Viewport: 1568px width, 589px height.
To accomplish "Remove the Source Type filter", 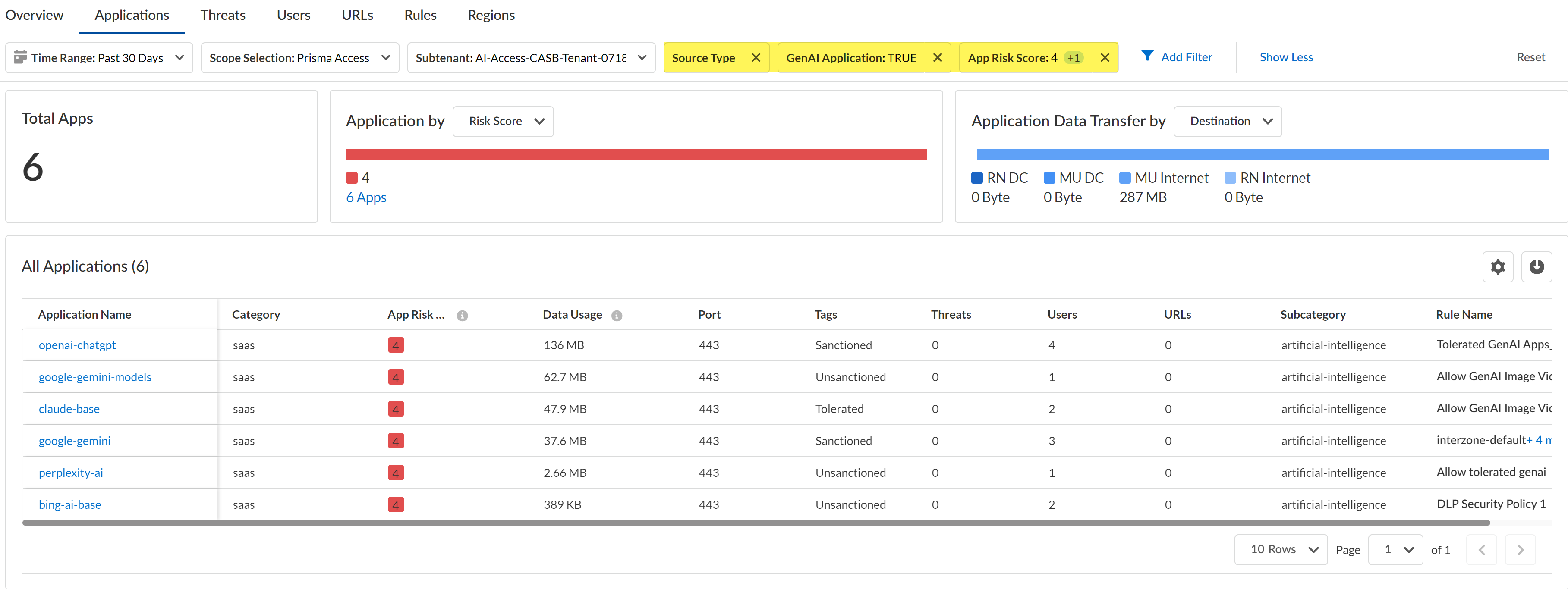I will (756, 58).
